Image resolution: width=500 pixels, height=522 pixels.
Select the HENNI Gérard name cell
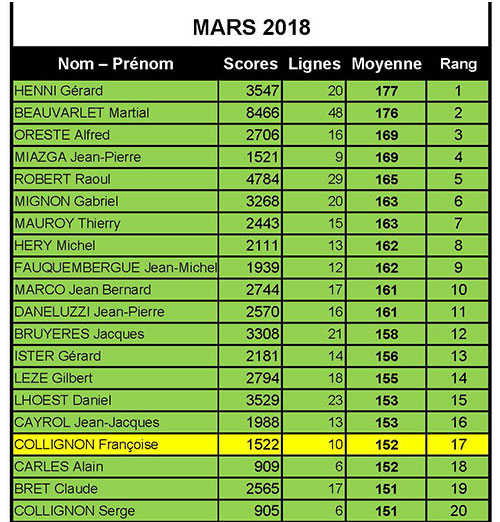(x=115, y=91)
